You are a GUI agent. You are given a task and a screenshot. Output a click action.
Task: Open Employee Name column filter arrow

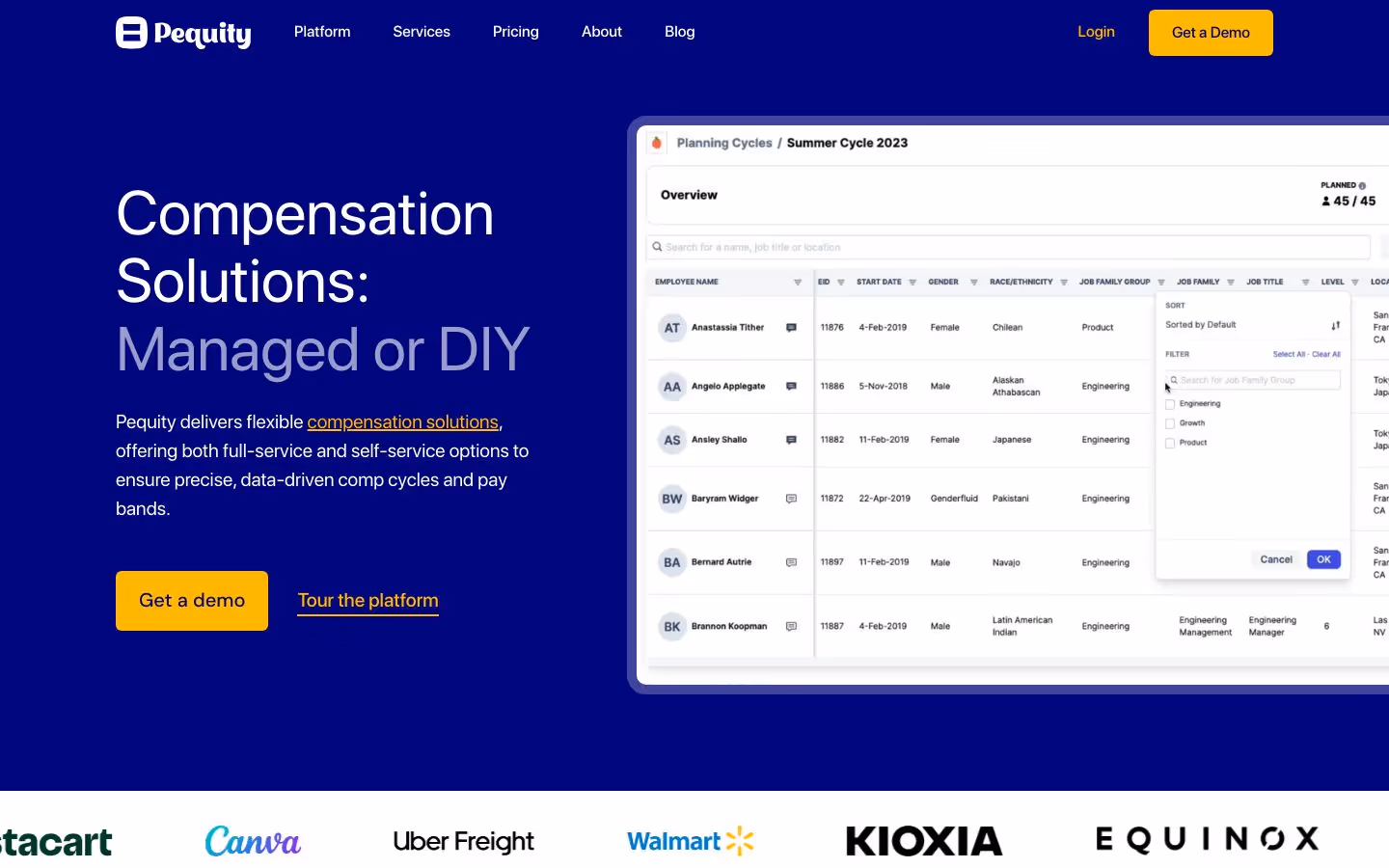click(x=798, y=283)
